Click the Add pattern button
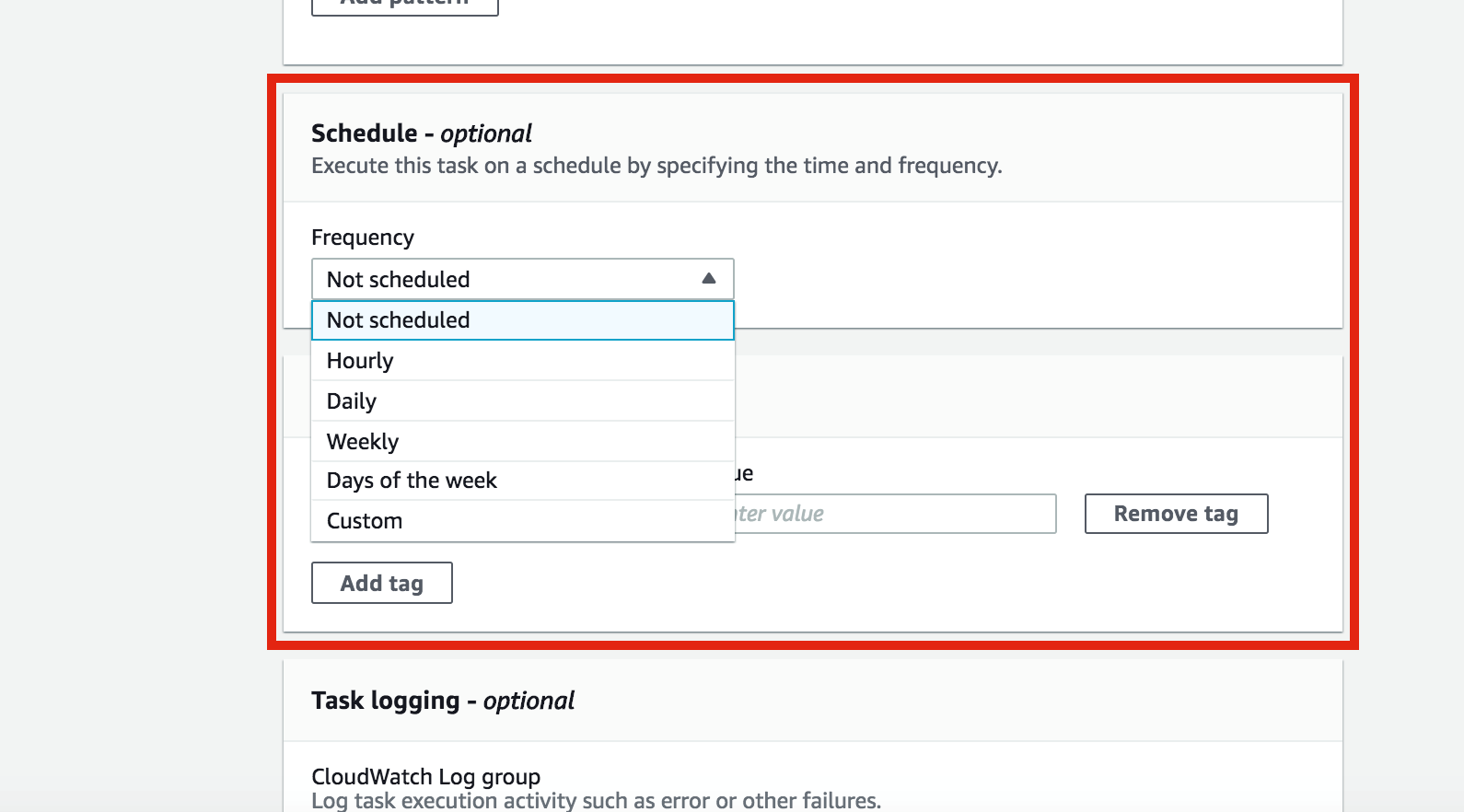 [x=405, y=6]
